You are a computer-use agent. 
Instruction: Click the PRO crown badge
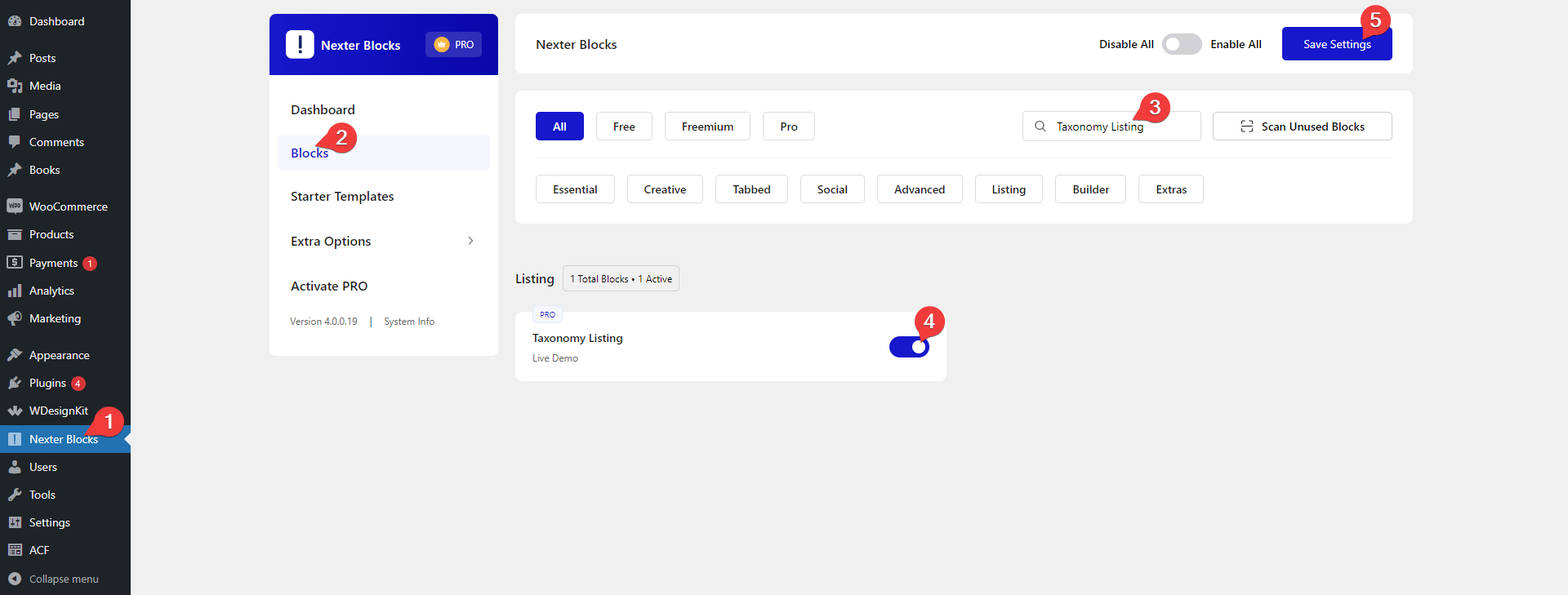click(x=453, y=45)
